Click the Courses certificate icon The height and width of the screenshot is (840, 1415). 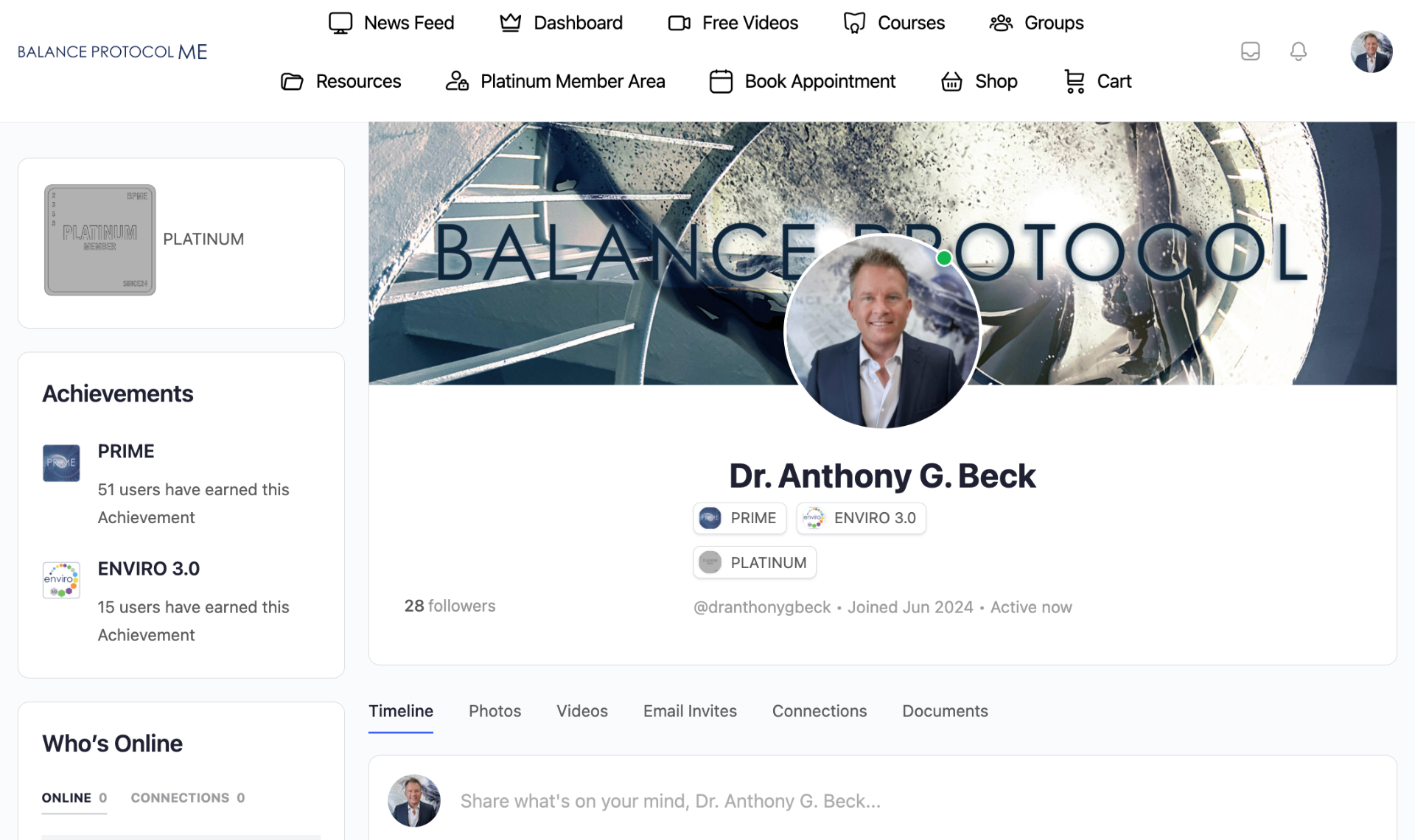click(x=854, y=23)
